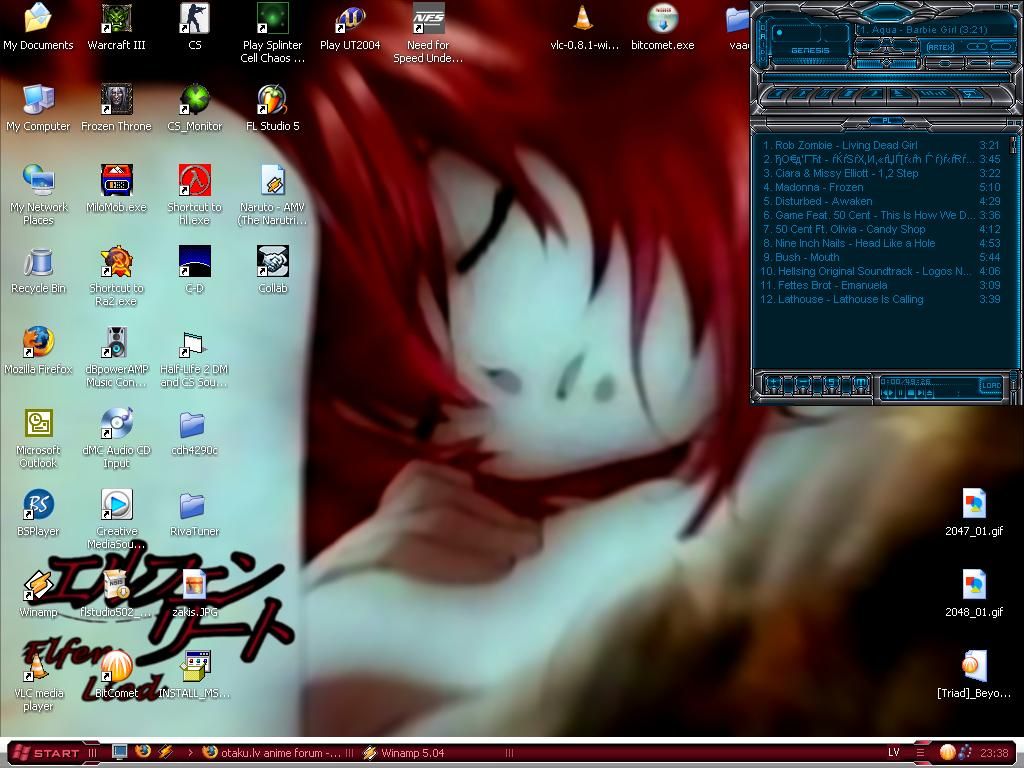Select track Ciara & Missy Elliott - 1,2 Step

coord(881,173)
